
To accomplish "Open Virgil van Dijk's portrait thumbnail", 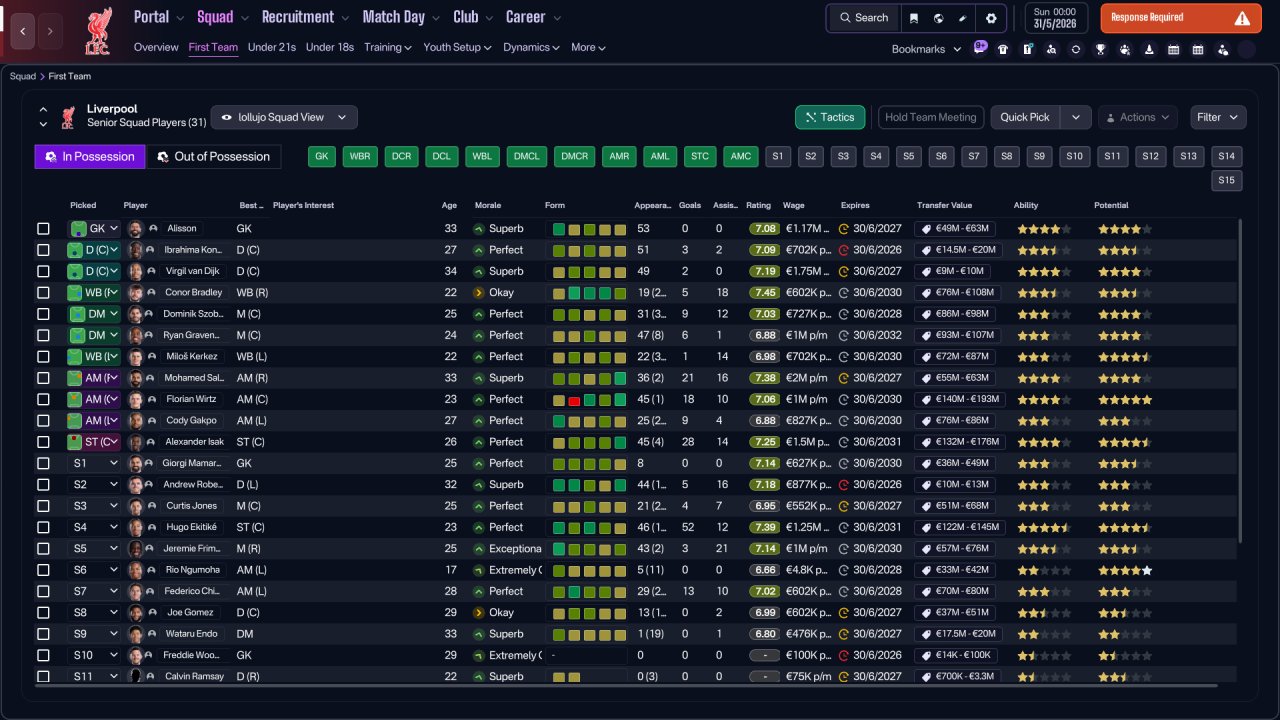I will [136, 271].
